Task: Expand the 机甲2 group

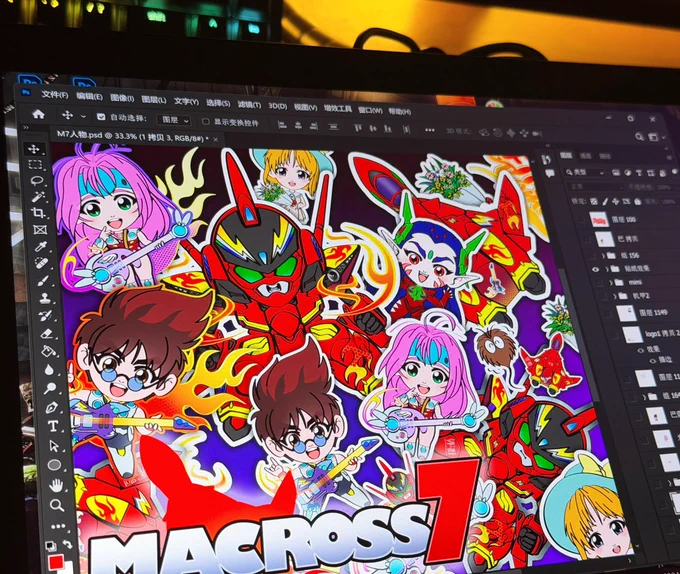Action: coord(615,297)
